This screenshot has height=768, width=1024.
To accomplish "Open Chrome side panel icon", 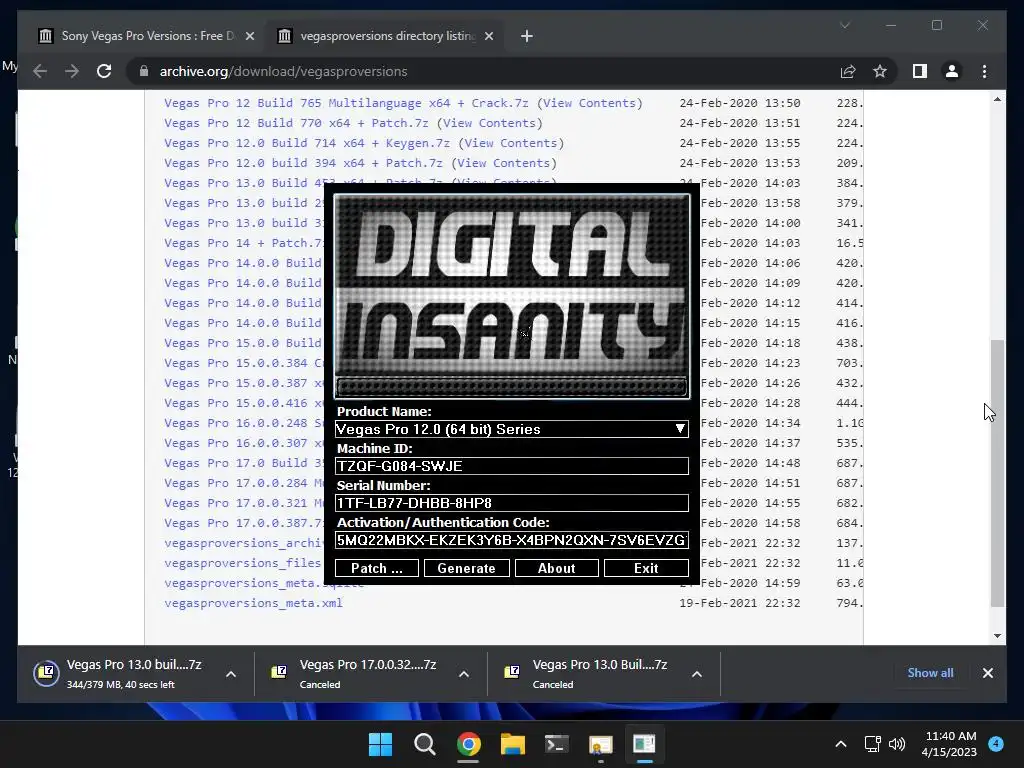I will click(920, 71).
